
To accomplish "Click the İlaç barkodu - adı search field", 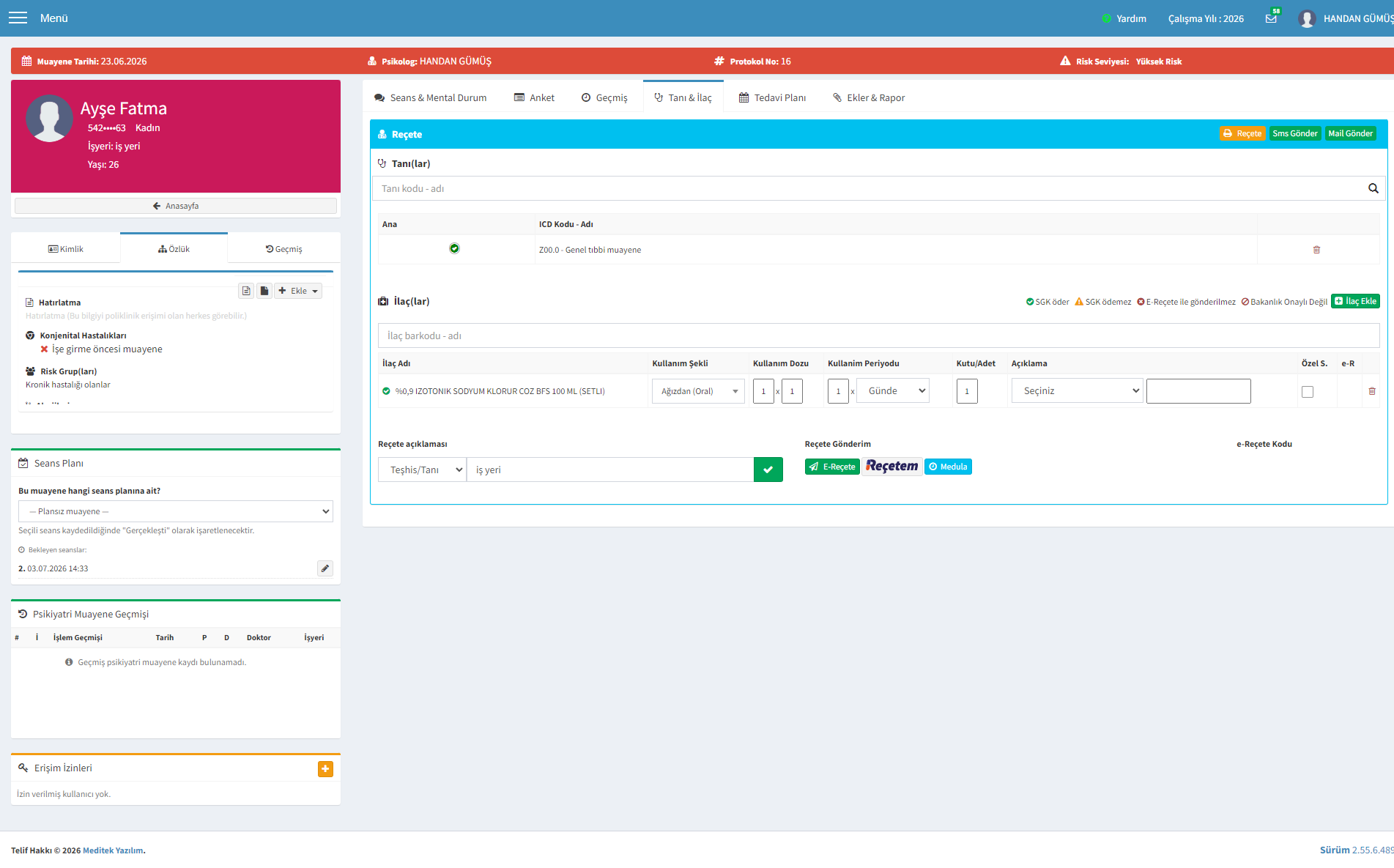I will [x=878, y=335].
